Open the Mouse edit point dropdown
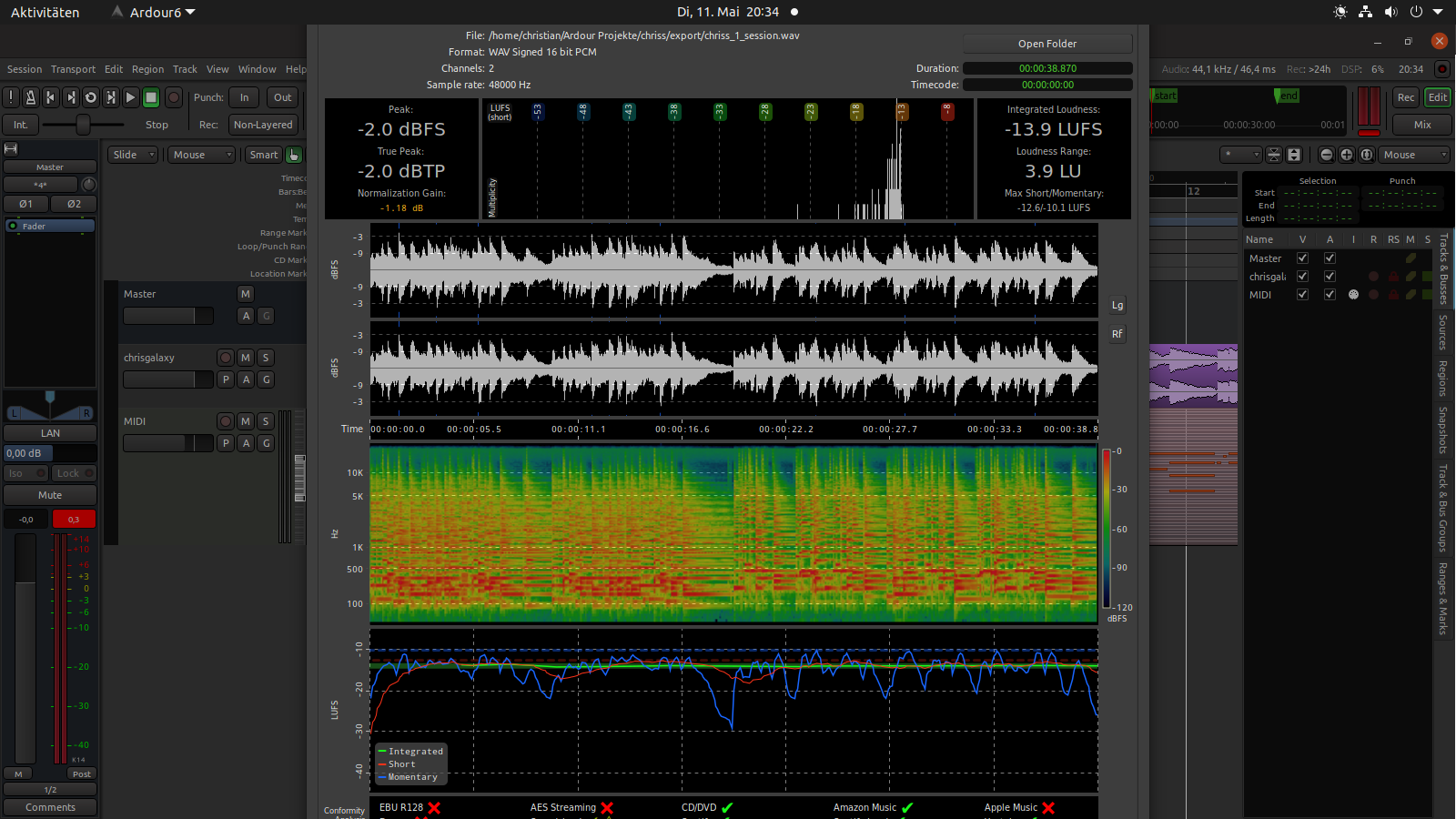1456x819 pixels. [x=202, y=155]
